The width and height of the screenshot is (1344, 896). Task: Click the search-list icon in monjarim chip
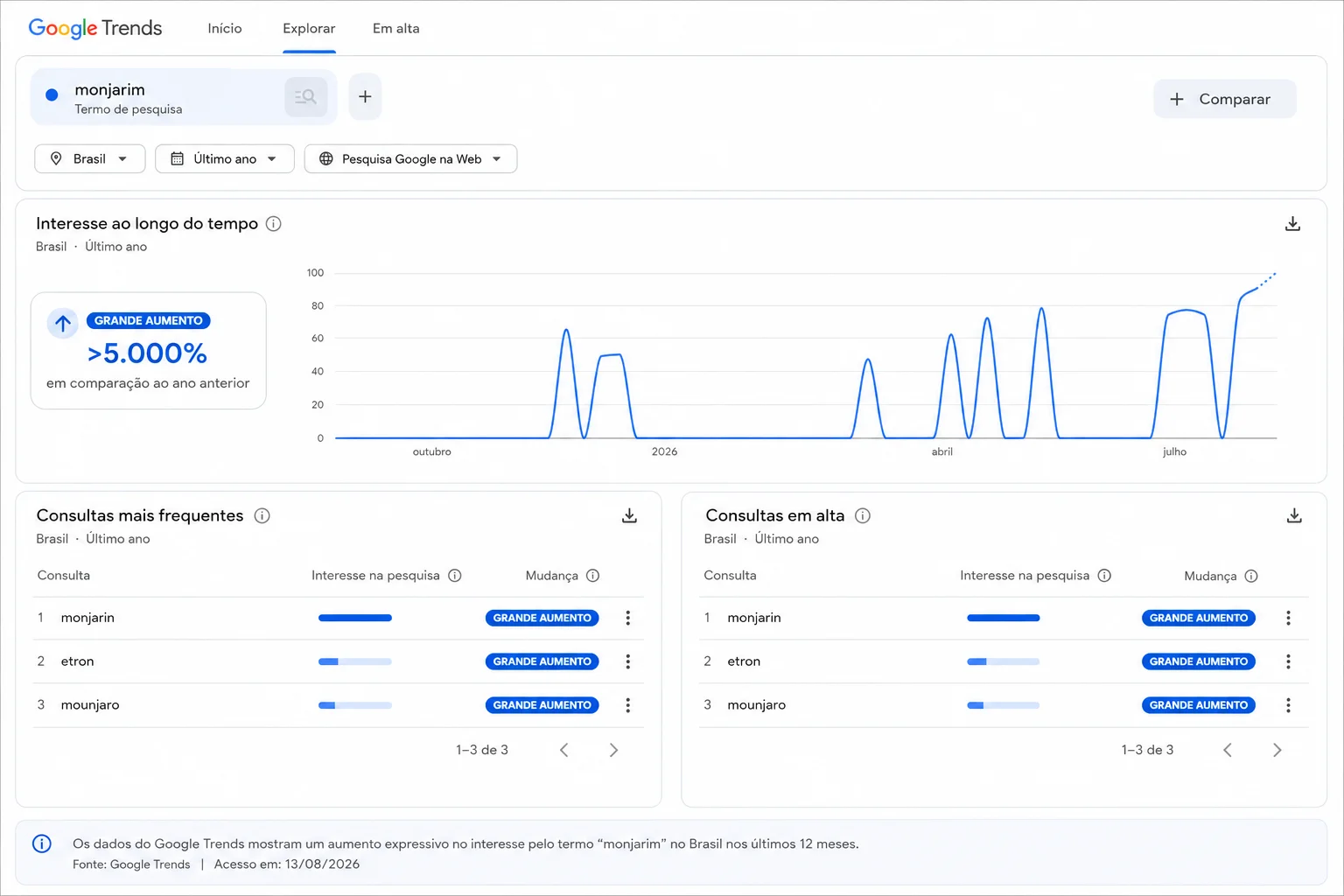pyautogui.click(x=306, y=97)
